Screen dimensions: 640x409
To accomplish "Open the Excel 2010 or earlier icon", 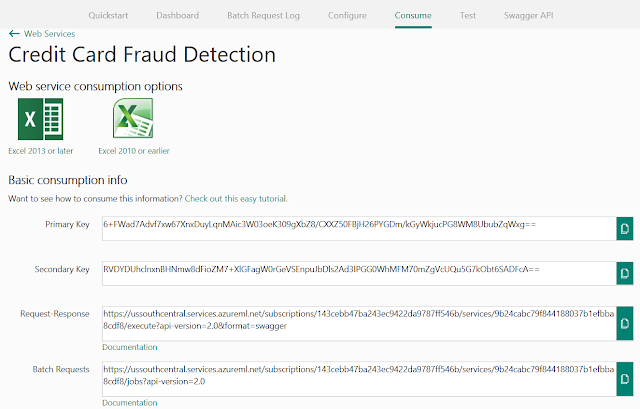I will pos(133,118).
